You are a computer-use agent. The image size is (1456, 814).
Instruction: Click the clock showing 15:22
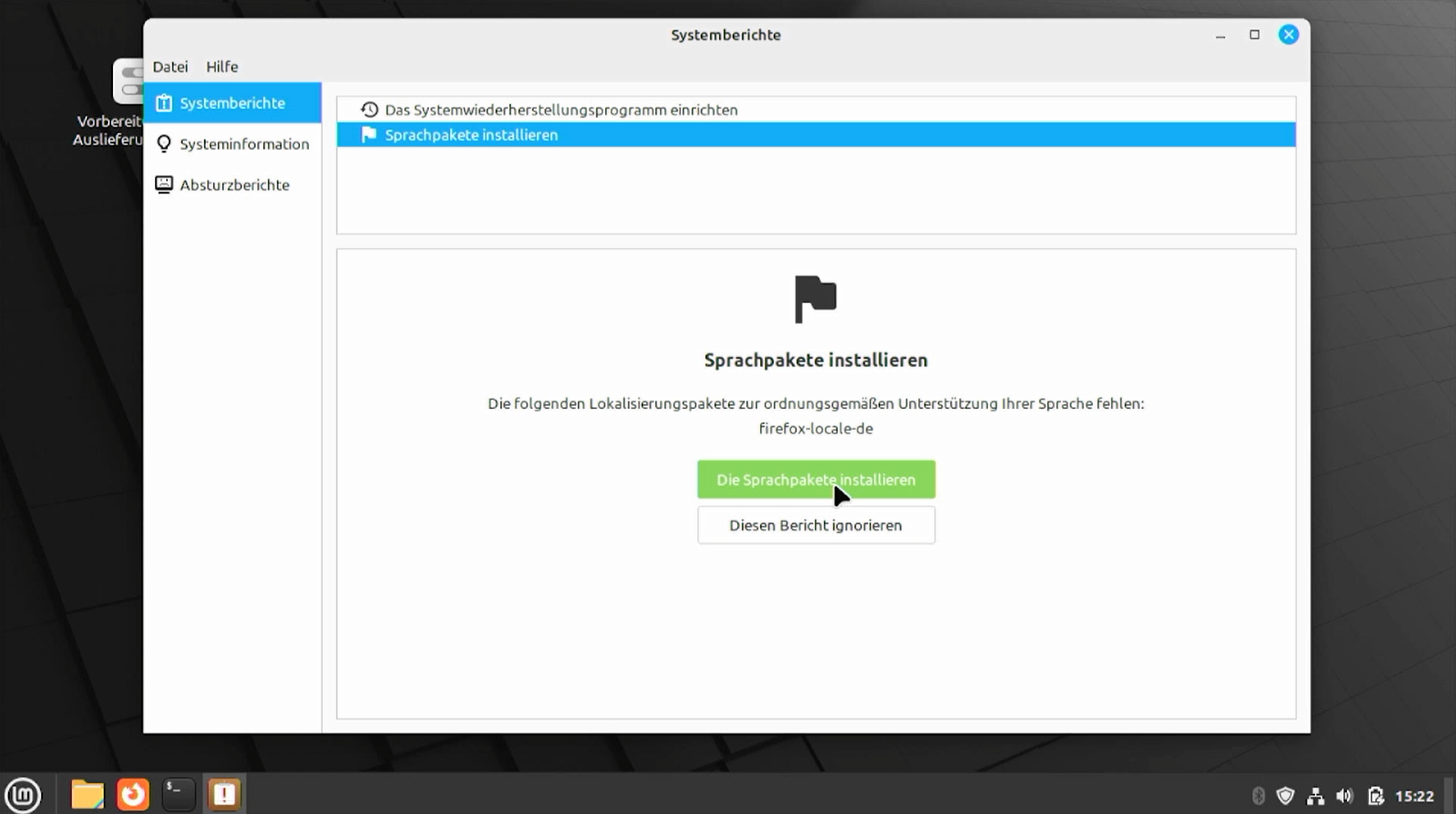(1414, 796)
